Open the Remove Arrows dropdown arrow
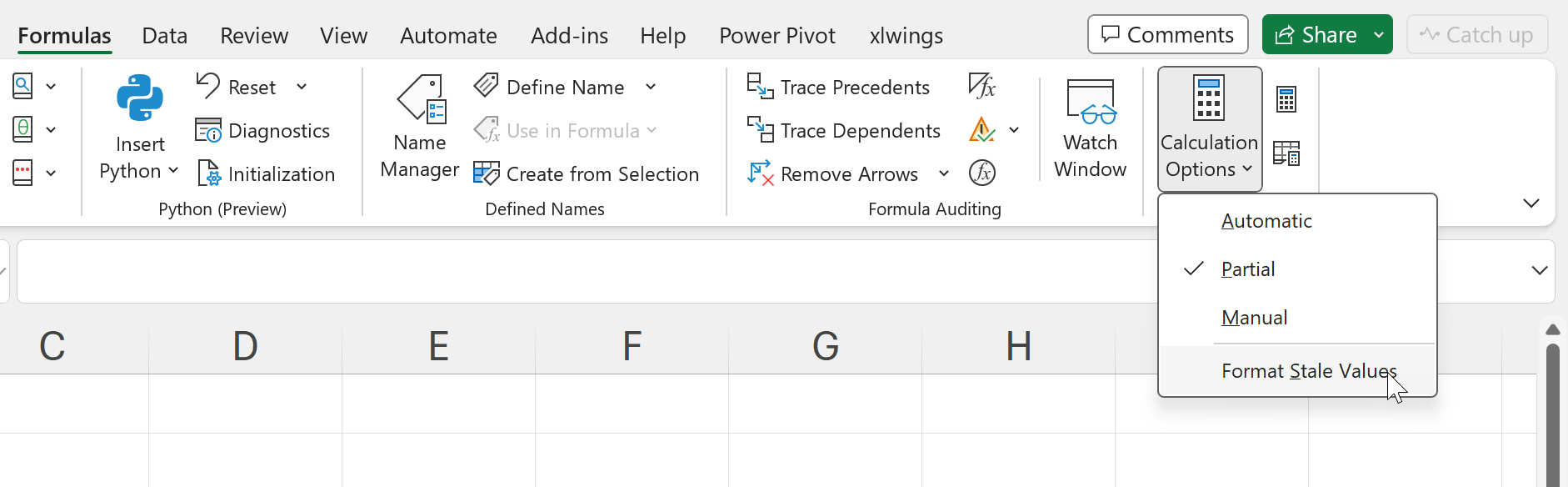 pos(944,173)
